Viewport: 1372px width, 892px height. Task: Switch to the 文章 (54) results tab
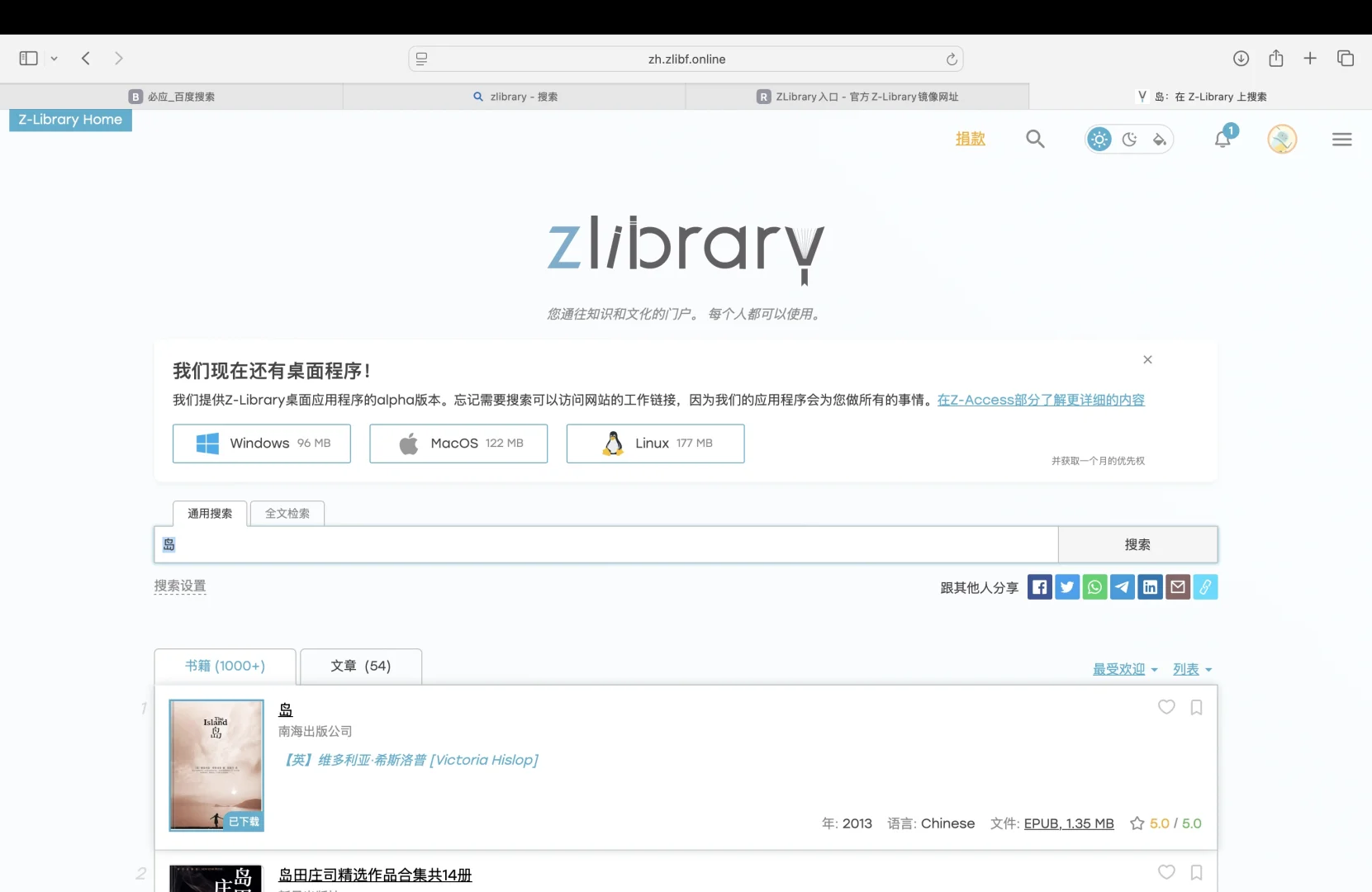point(361,666)
